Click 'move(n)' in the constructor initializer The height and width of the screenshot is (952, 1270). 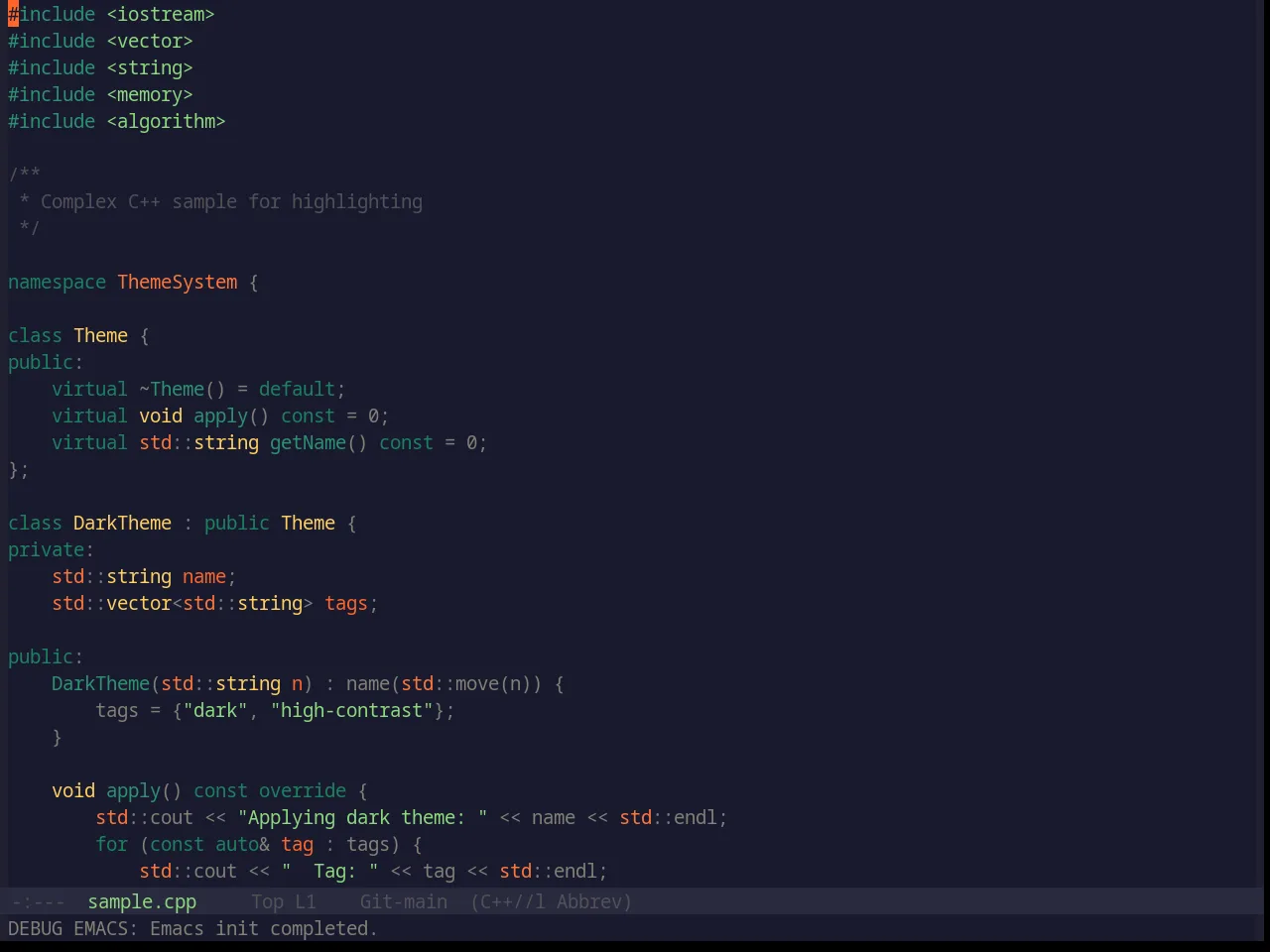(x=493, y=683)
